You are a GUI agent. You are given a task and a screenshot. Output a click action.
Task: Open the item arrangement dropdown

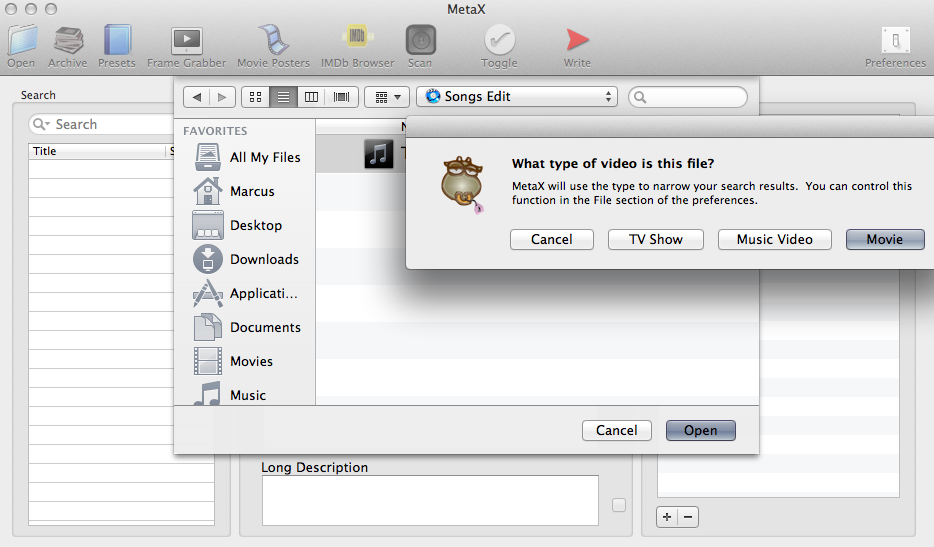pos(387,97)
